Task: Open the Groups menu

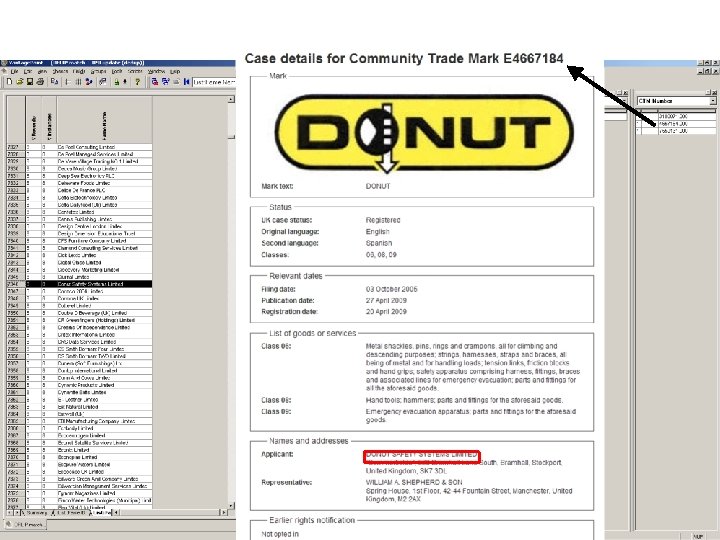Action: pyautogui.click(x=98, y=72)
